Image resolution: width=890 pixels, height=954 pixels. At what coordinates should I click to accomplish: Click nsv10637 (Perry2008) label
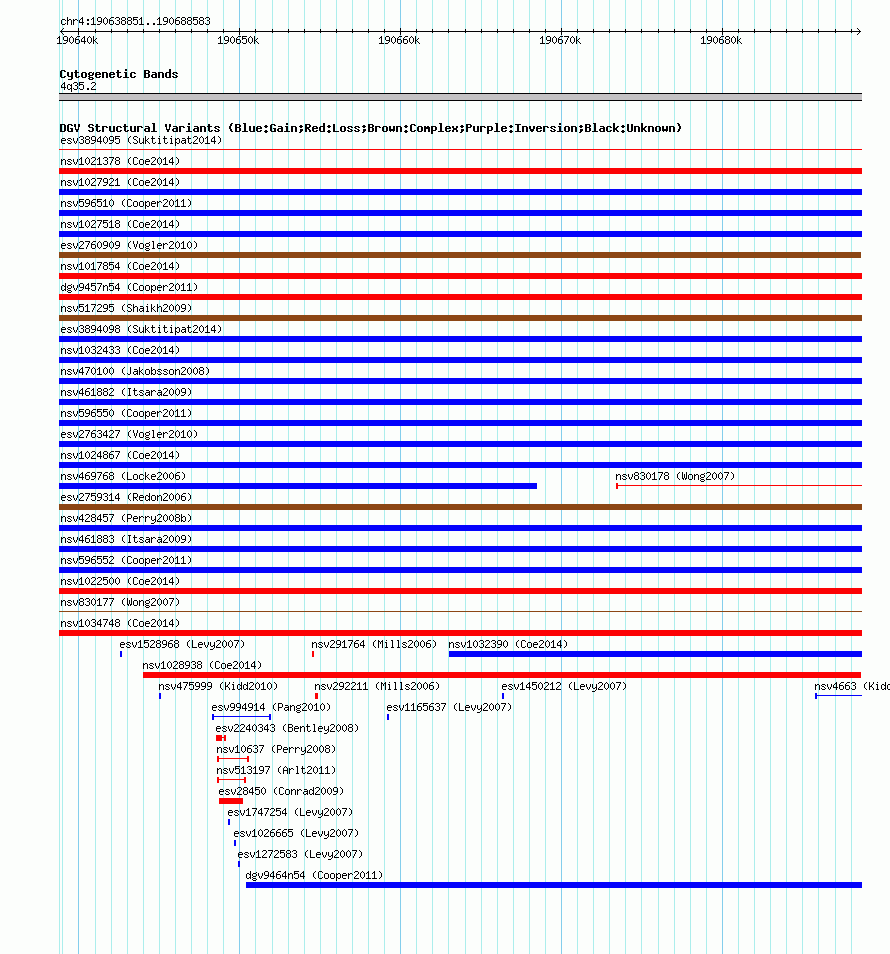(x=276, y=749)
